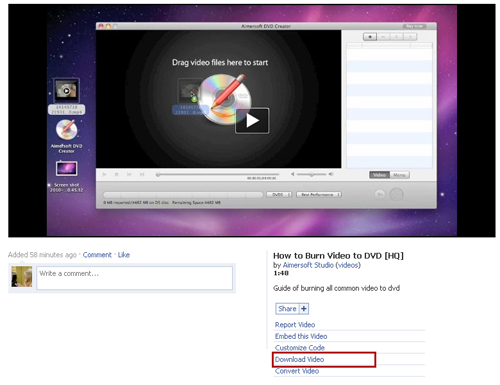Screen dimensions: 500x385
Task: Click the add (+) button in DVD Creator list toolbar
Action: point(370,37)
